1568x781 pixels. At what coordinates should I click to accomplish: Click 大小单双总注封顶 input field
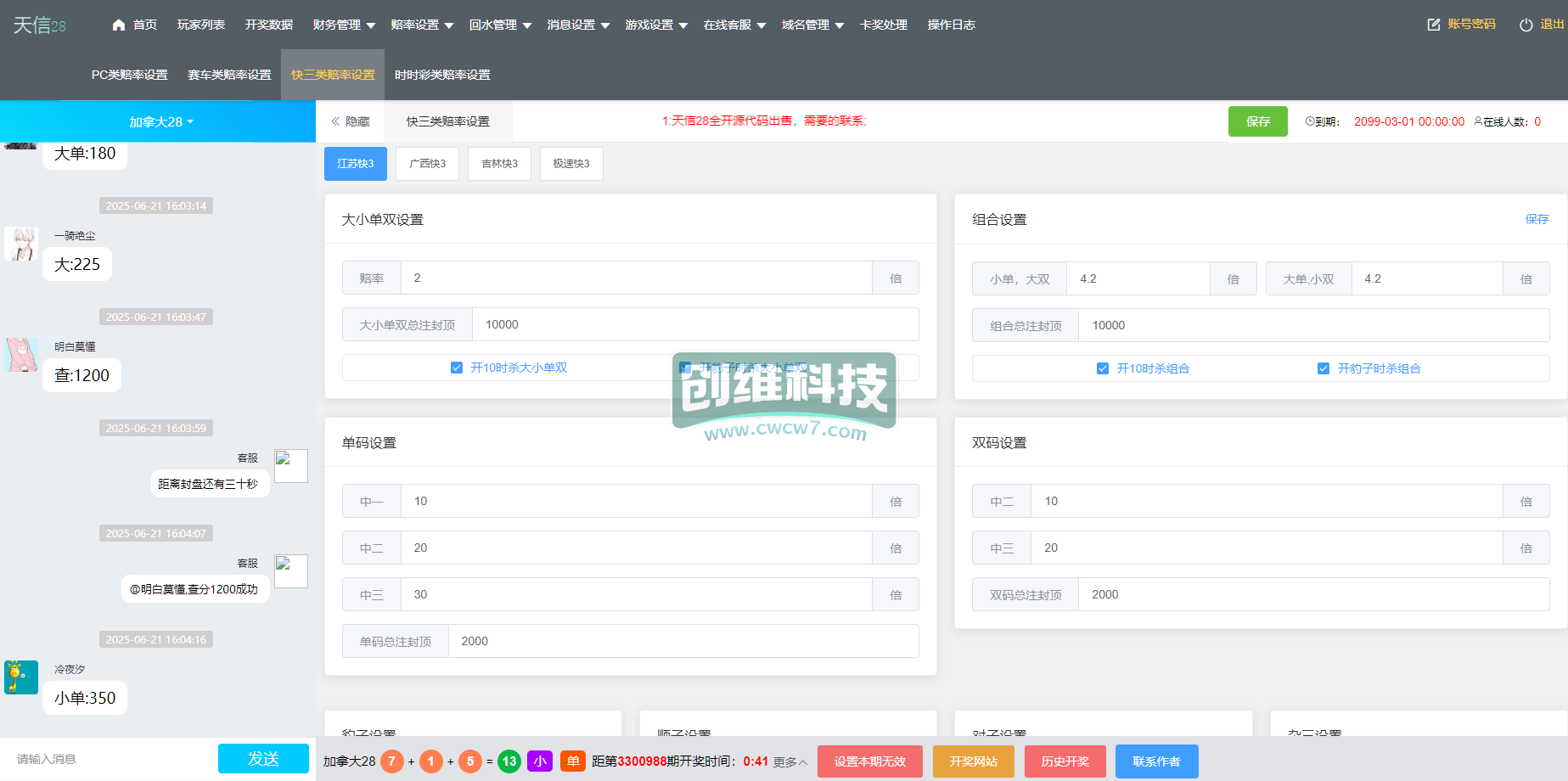pyautogui.click(x=695, y=324)
